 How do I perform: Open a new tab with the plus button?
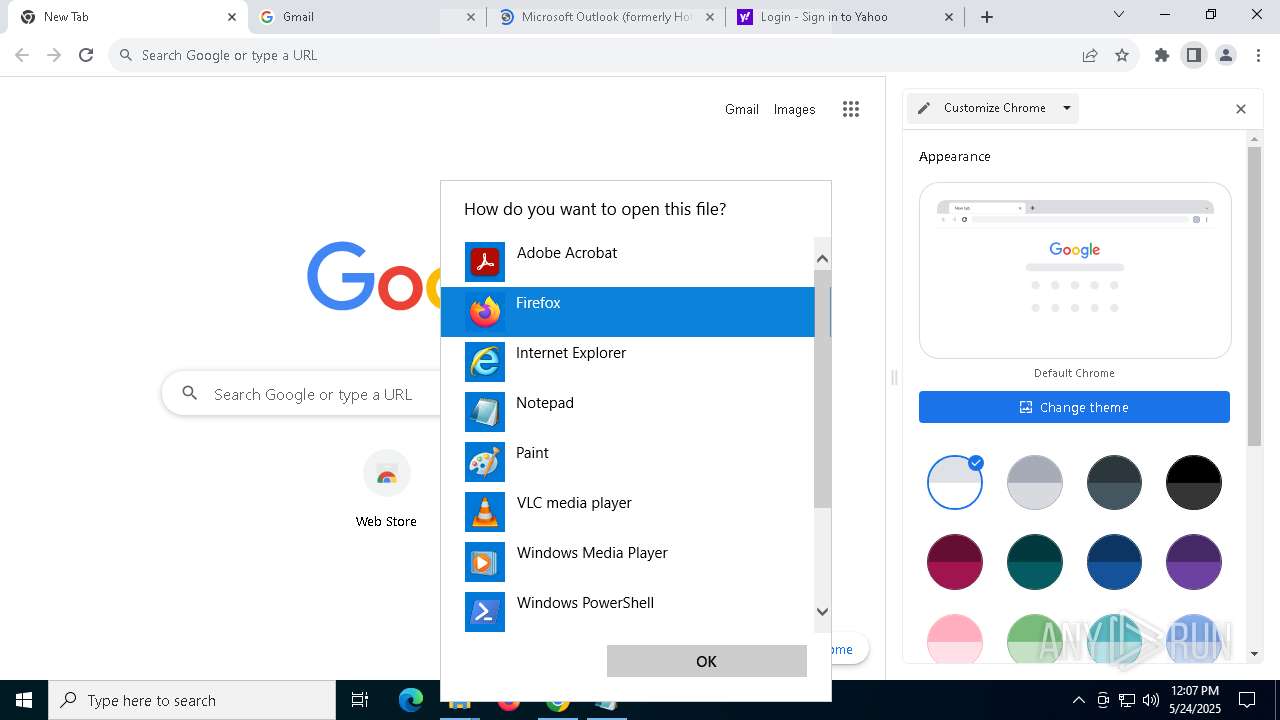pos(987,17)
